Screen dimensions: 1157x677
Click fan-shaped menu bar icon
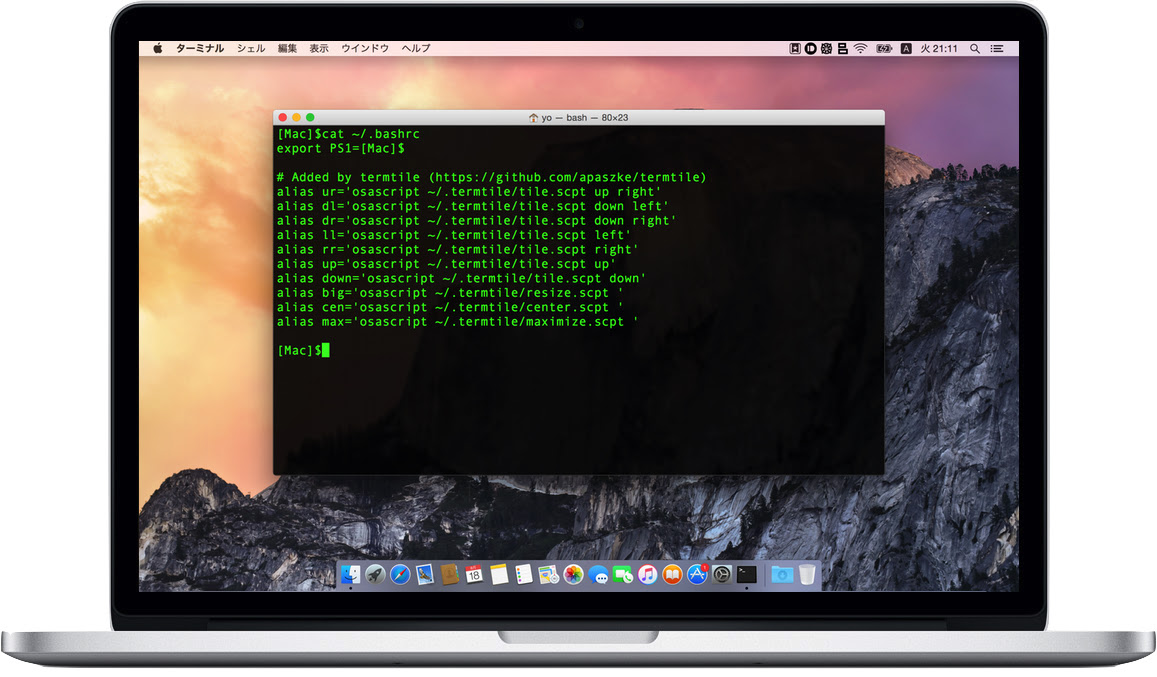click(826, 48)
